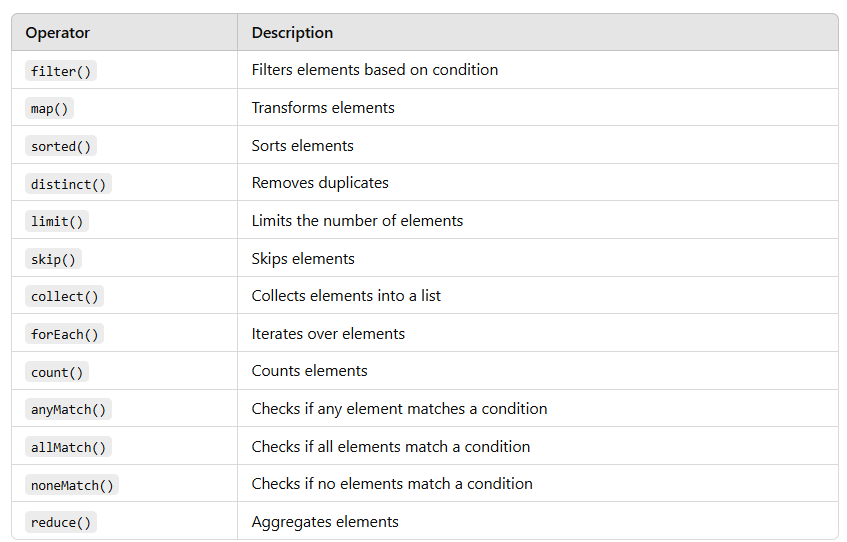Select the sorted() code label
This screenshot has width=847, height=542.
point(61,146)
